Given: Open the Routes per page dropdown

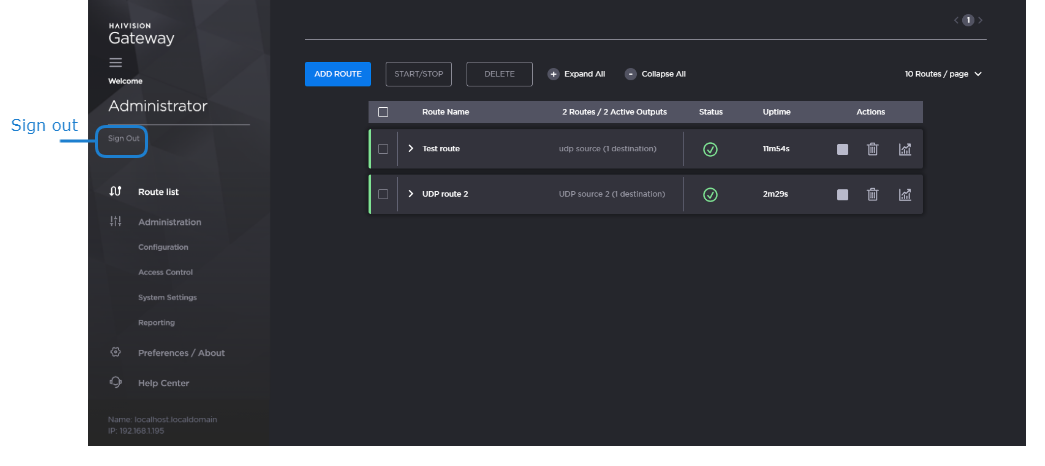Looking at the screenshot, I should click(943, 74).
